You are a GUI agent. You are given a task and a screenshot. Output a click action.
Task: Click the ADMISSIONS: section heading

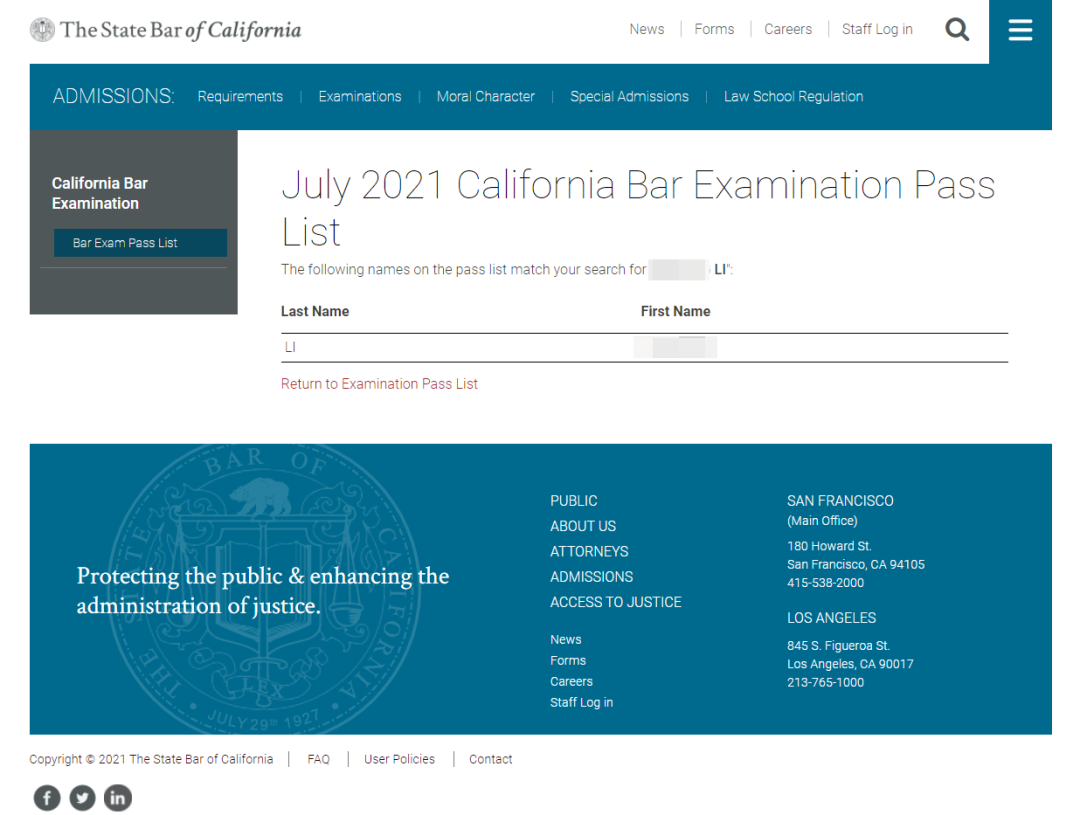114,96
